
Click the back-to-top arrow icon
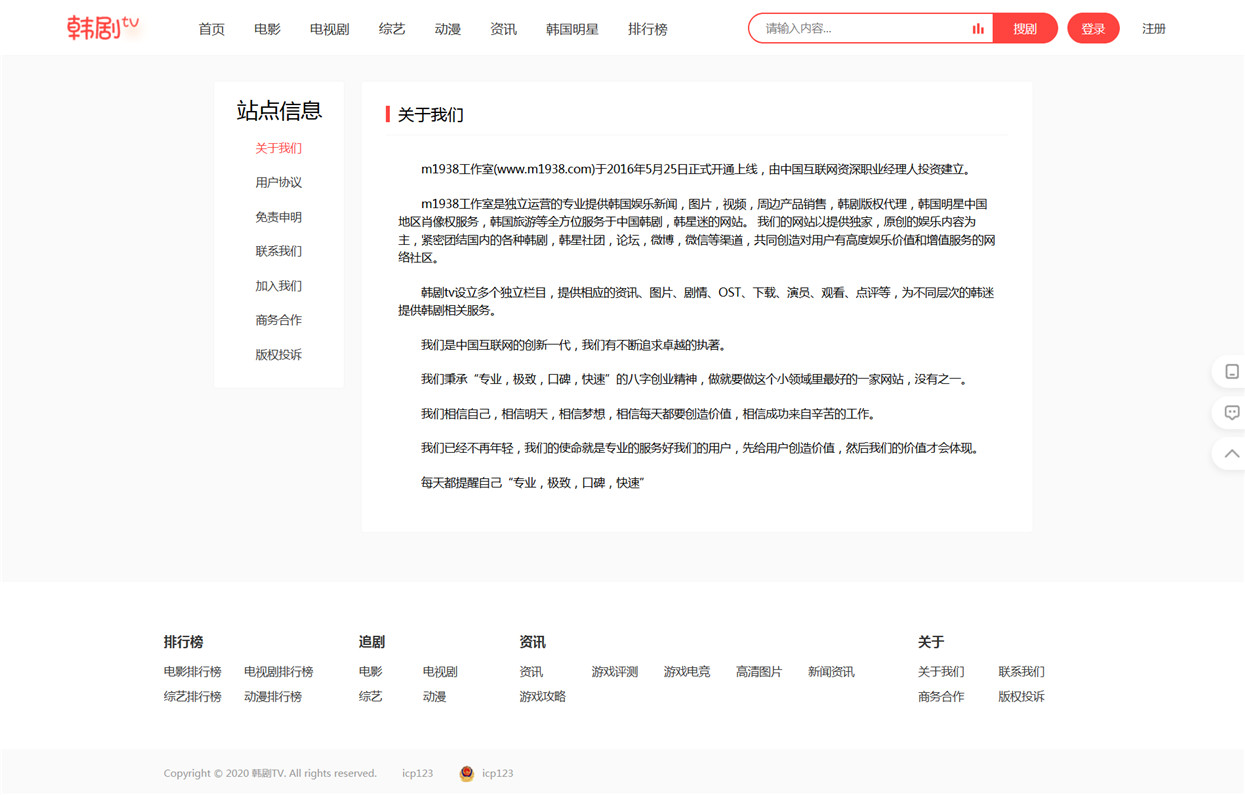1232,453
